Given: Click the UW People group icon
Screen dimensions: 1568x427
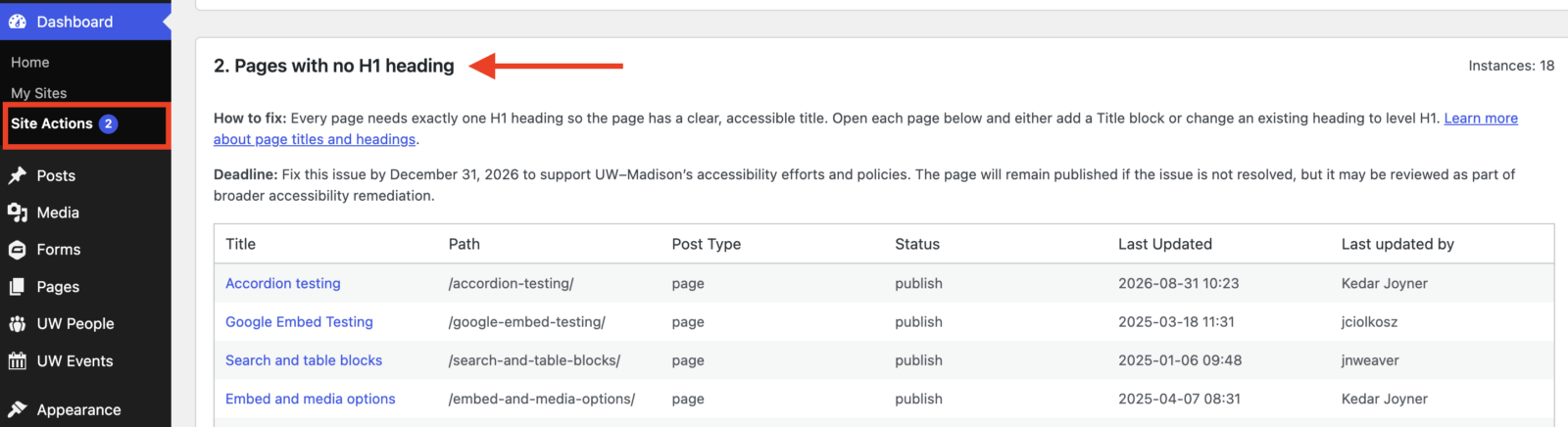Looking at the screenshot, I should (x=18, y=324).
